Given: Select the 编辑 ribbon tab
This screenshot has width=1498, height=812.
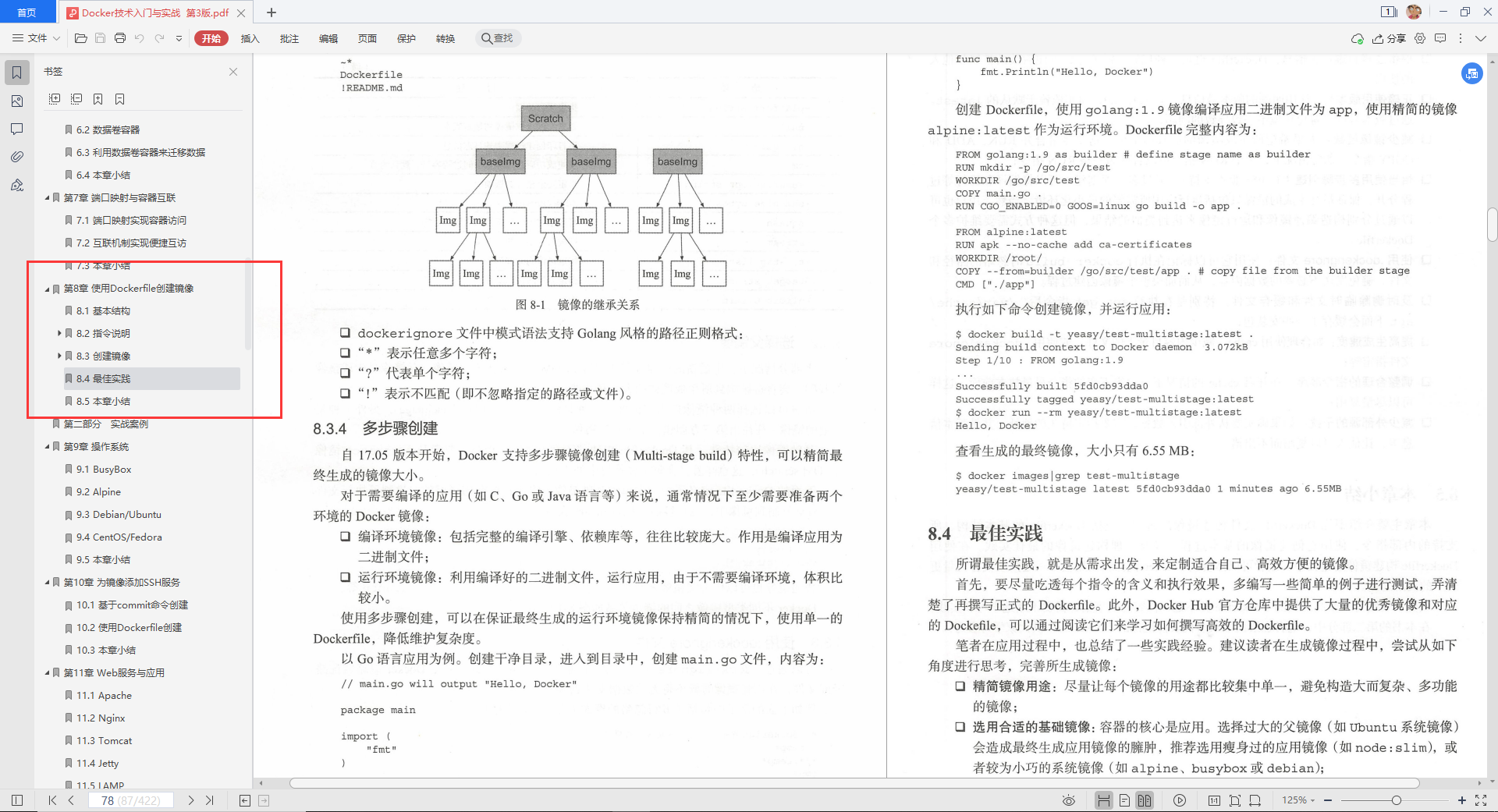Looking at the screenshot, I should point(328,38).
